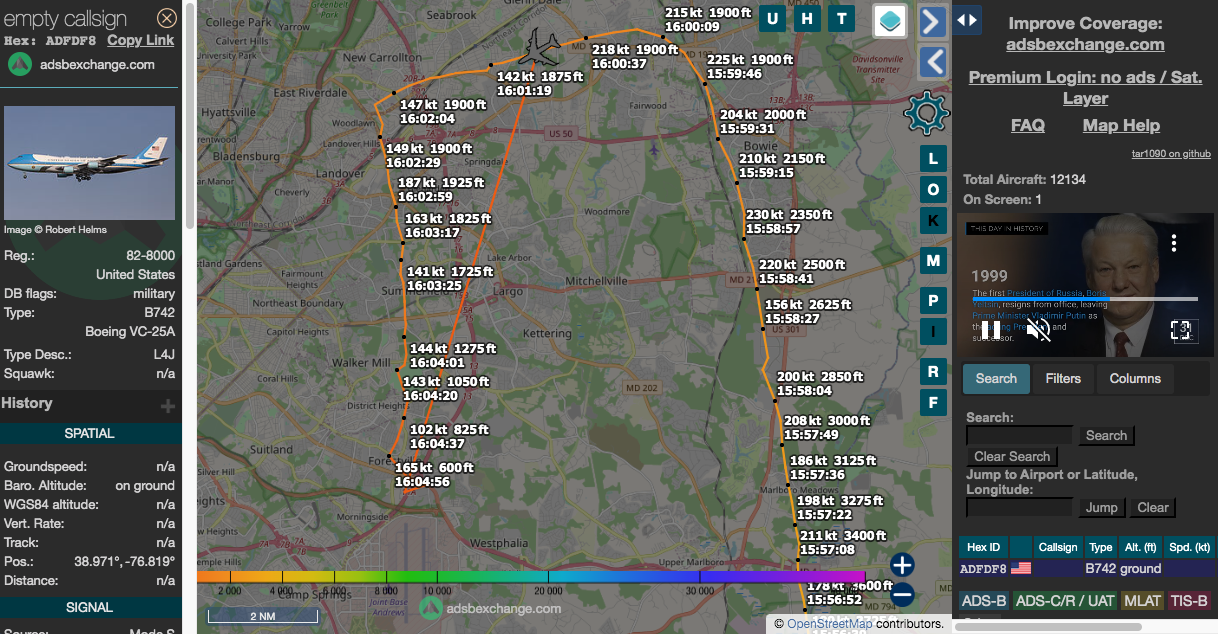Switch to the Columns tab
Screen dimensions: 1218x634
tap(1135, 379)
